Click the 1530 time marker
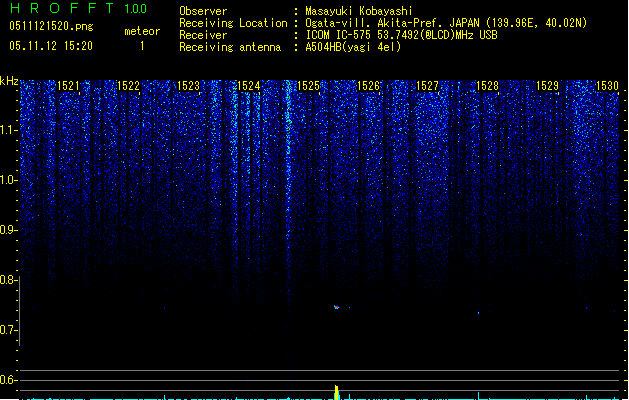Screen dimensions: 629x400 click(x=607, y=86)
